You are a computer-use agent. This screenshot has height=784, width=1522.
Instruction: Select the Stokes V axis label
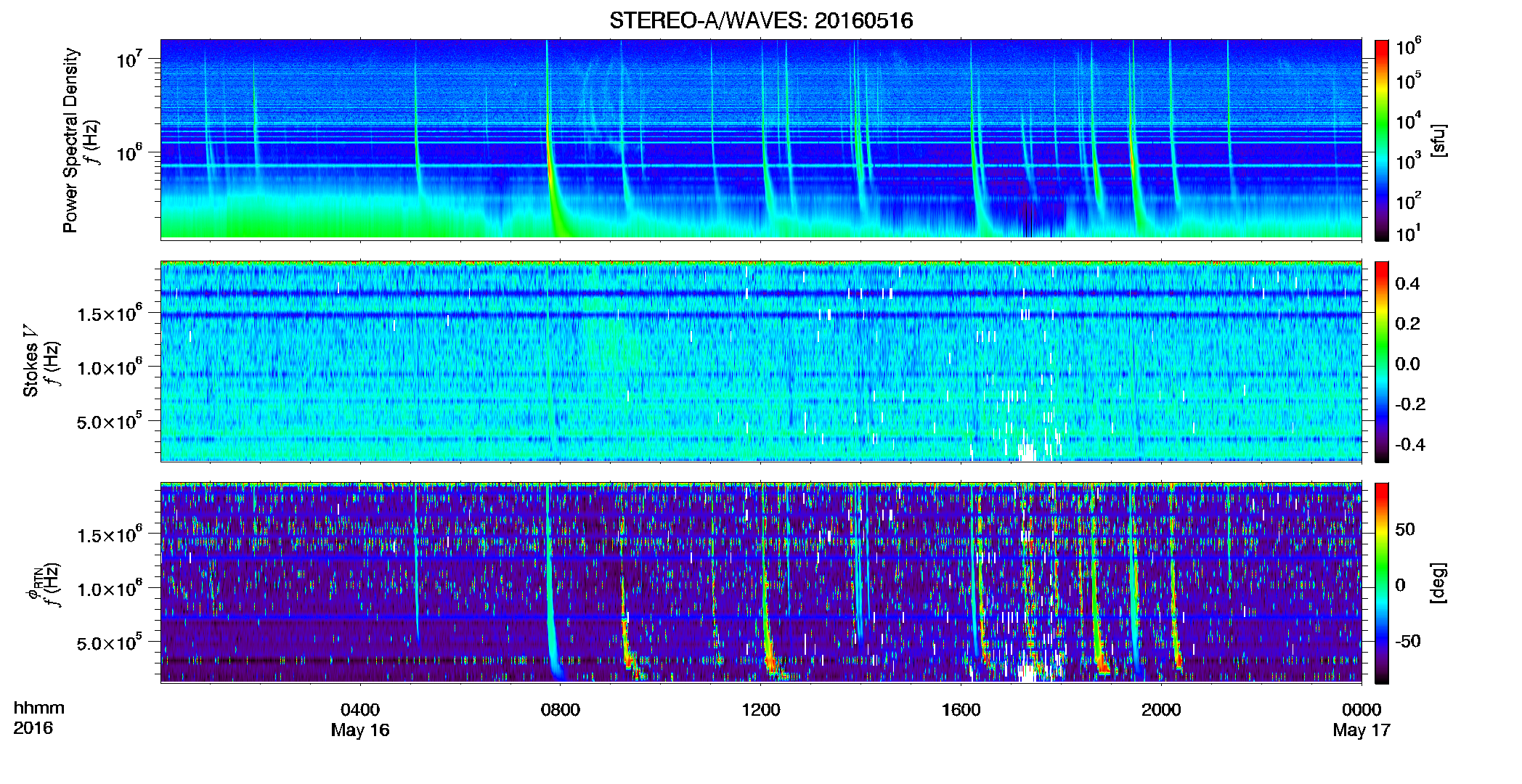pyautogui.click(x=31, y=360)
